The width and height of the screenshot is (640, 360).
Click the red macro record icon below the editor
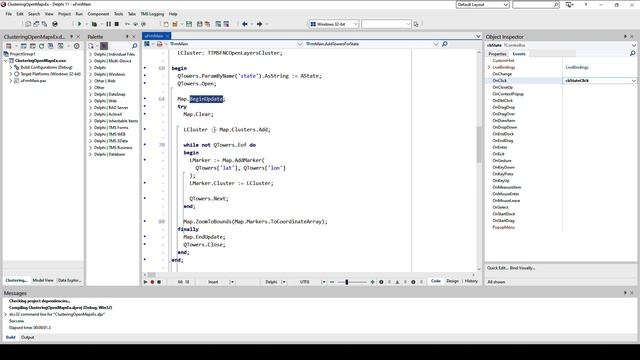point(152,282)
